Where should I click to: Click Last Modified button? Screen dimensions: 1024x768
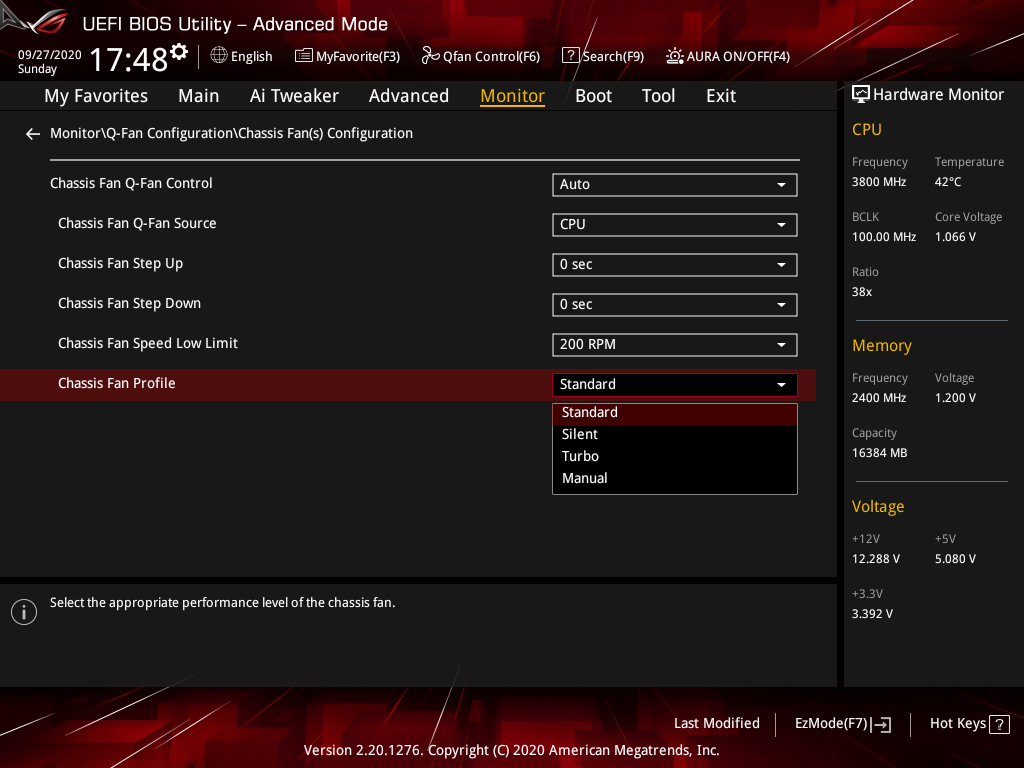716,724
